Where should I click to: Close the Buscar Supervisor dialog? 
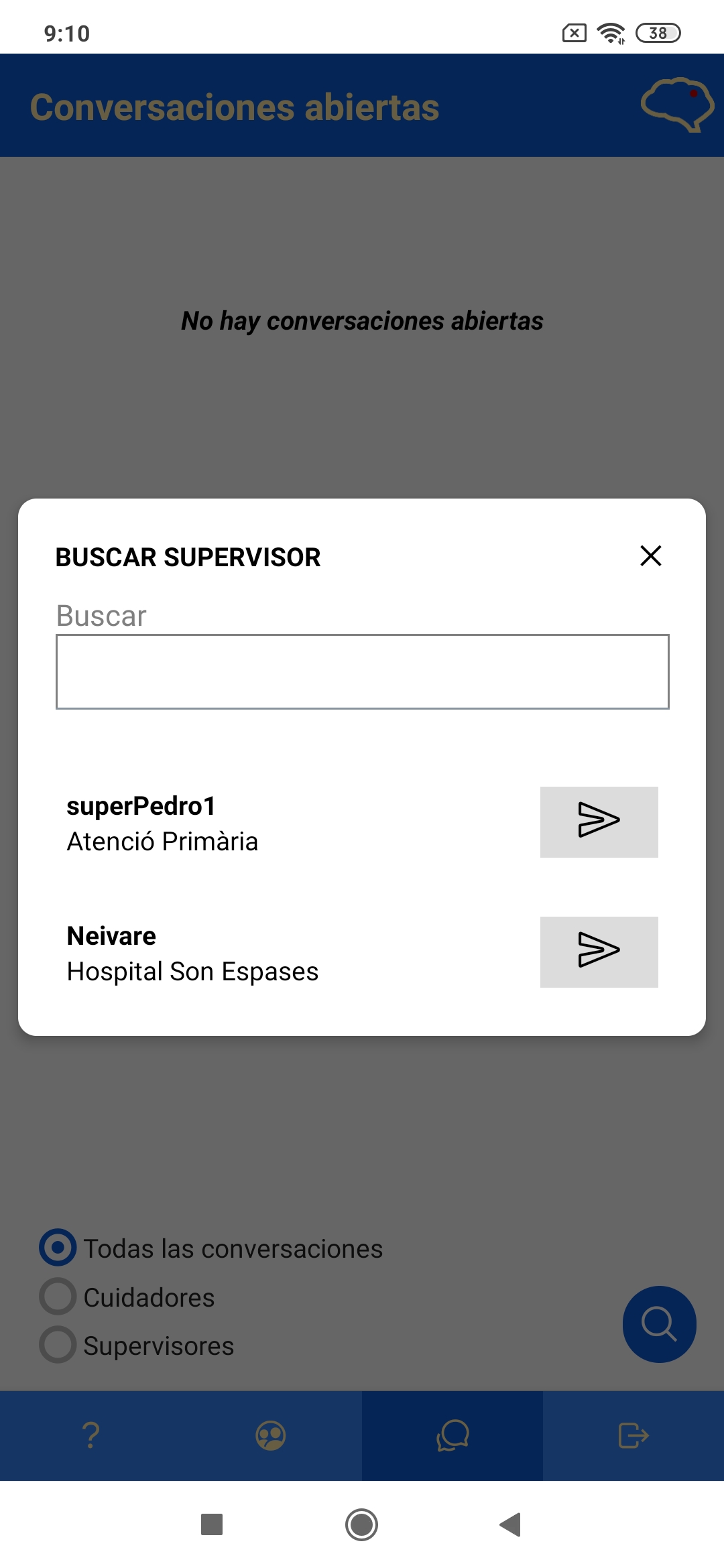click(x=650, y=556)
